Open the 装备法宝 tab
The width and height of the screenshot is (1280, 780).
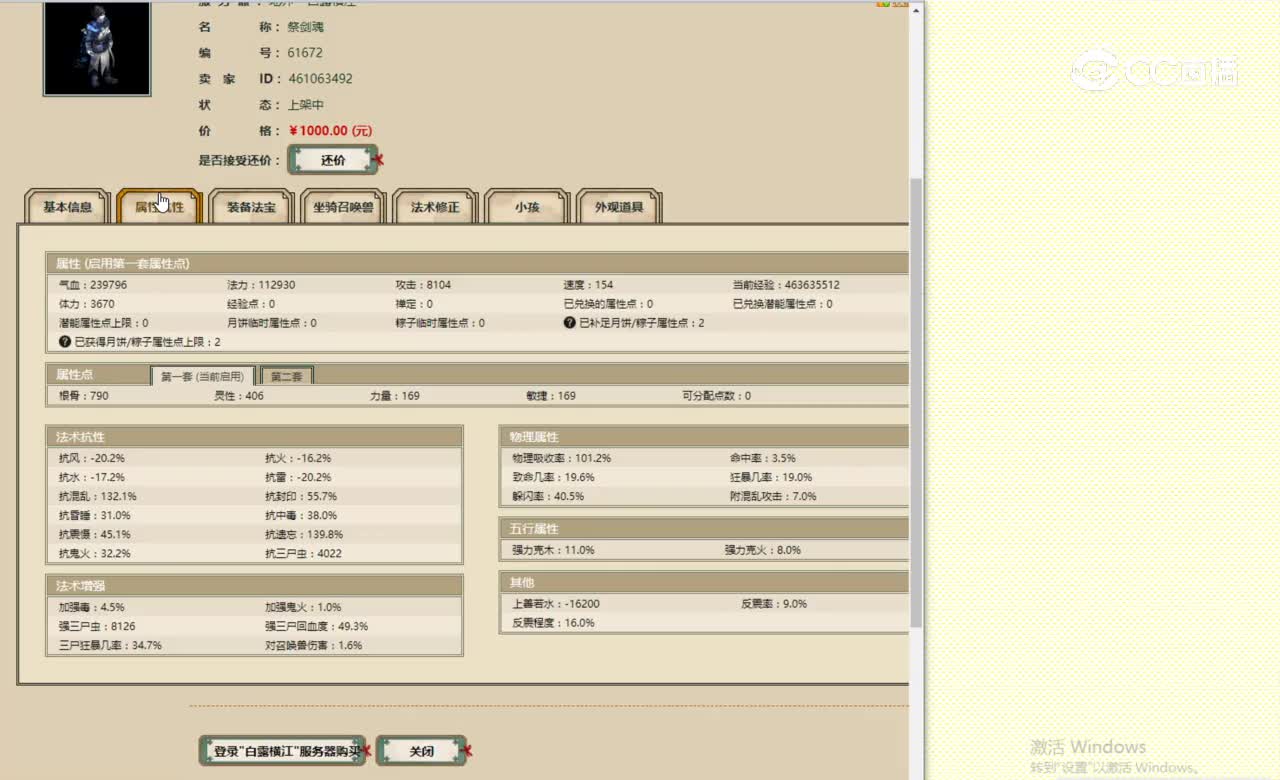click(251, 207)
